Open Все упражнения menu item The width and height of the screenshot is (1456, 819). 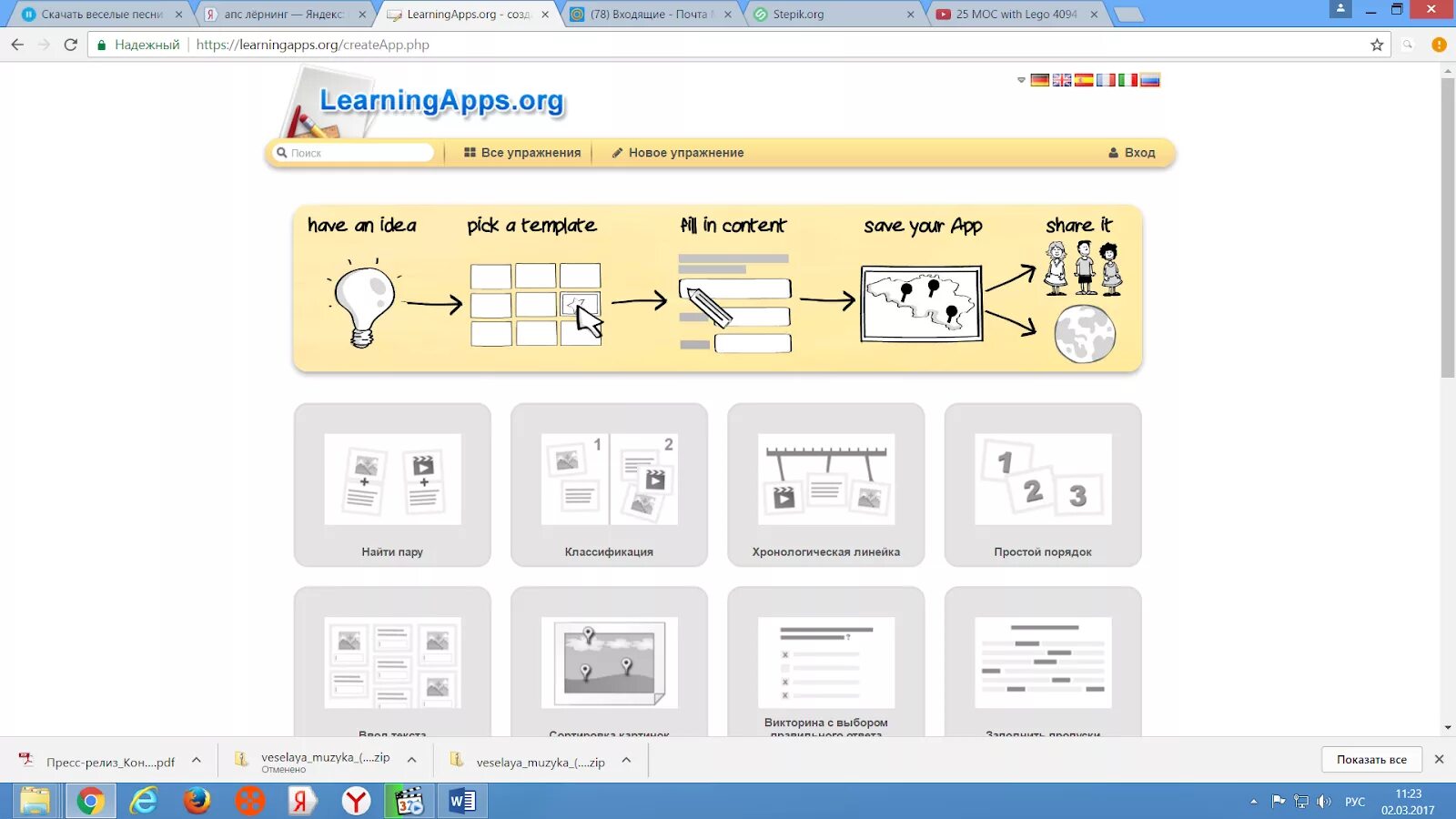pyautogui.click(x=522, y=153)
